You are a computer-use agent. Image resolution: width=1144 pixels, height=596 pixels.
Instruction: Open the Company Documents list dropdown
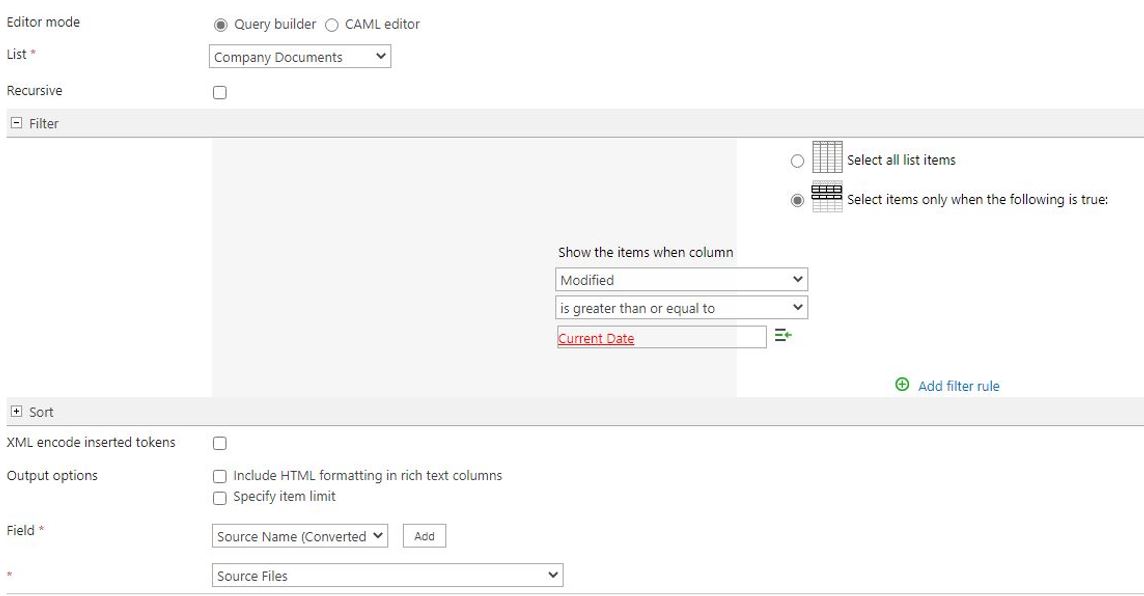(299, 57)
